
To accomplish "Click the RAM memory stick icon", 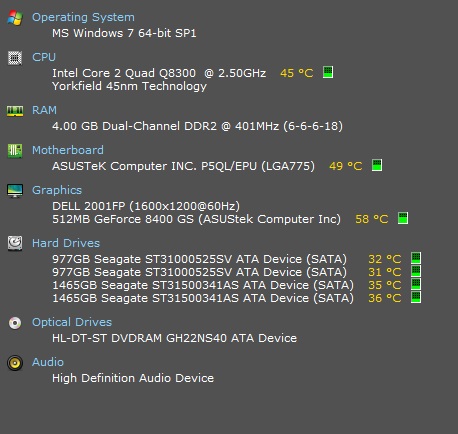I will pos(15,111).
